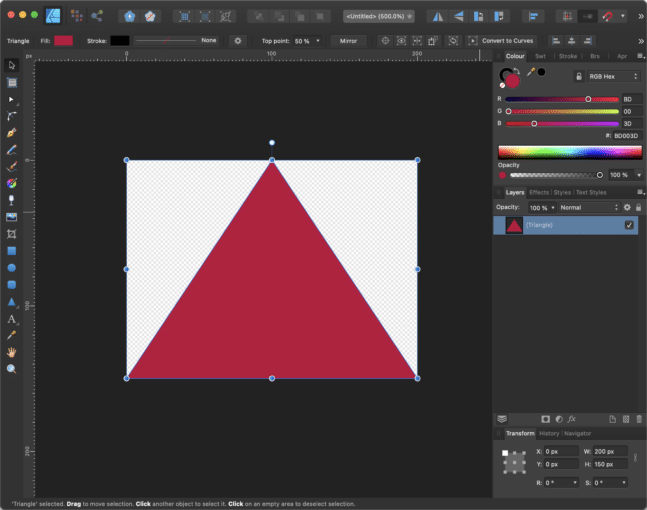Adjust the R red channel slider
Image resolution: width=647 pixels, height=510 pixels.
click(562, 99)
